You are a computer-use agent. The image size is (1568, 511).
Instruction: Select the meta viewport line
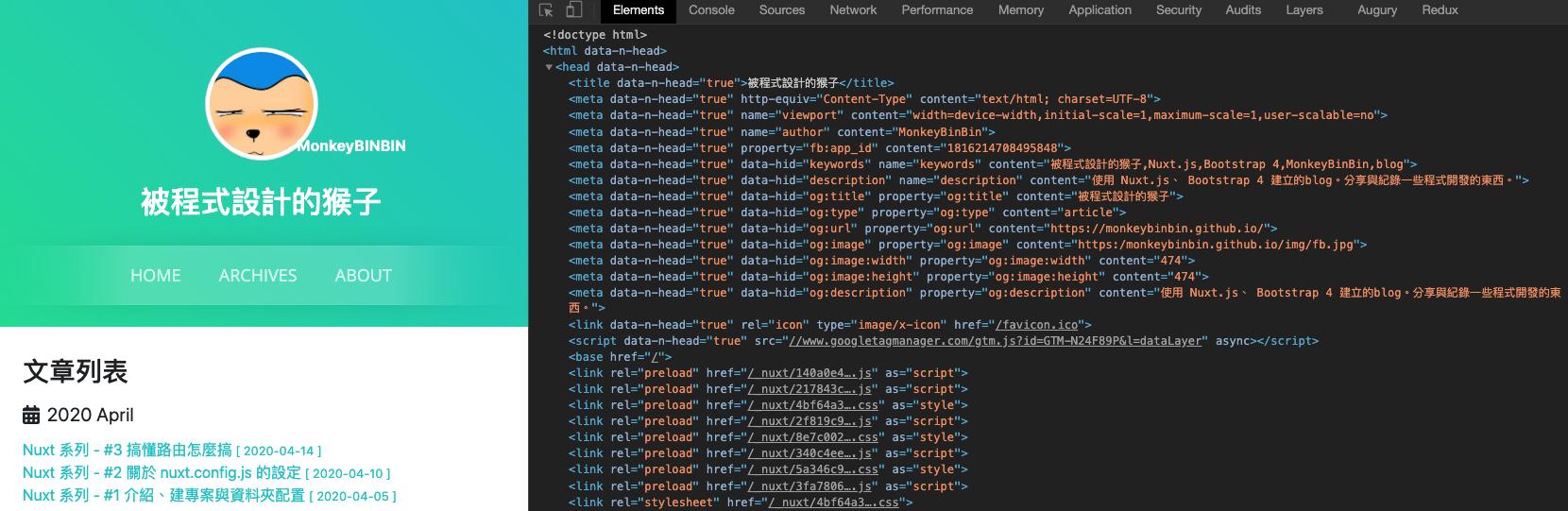tap(978, 115)
